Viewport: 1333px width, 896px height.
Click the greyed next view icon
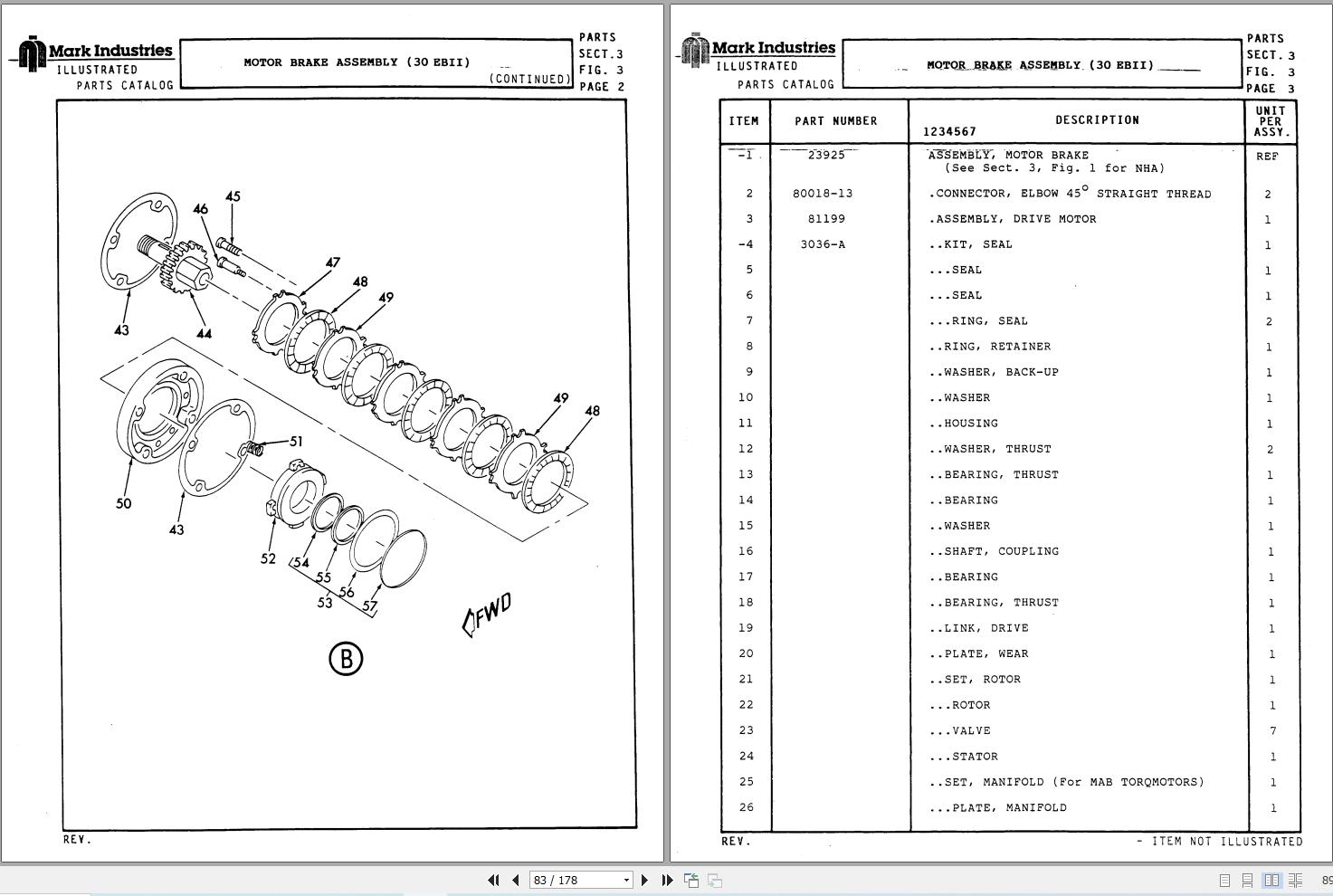[x=714, y=880]
